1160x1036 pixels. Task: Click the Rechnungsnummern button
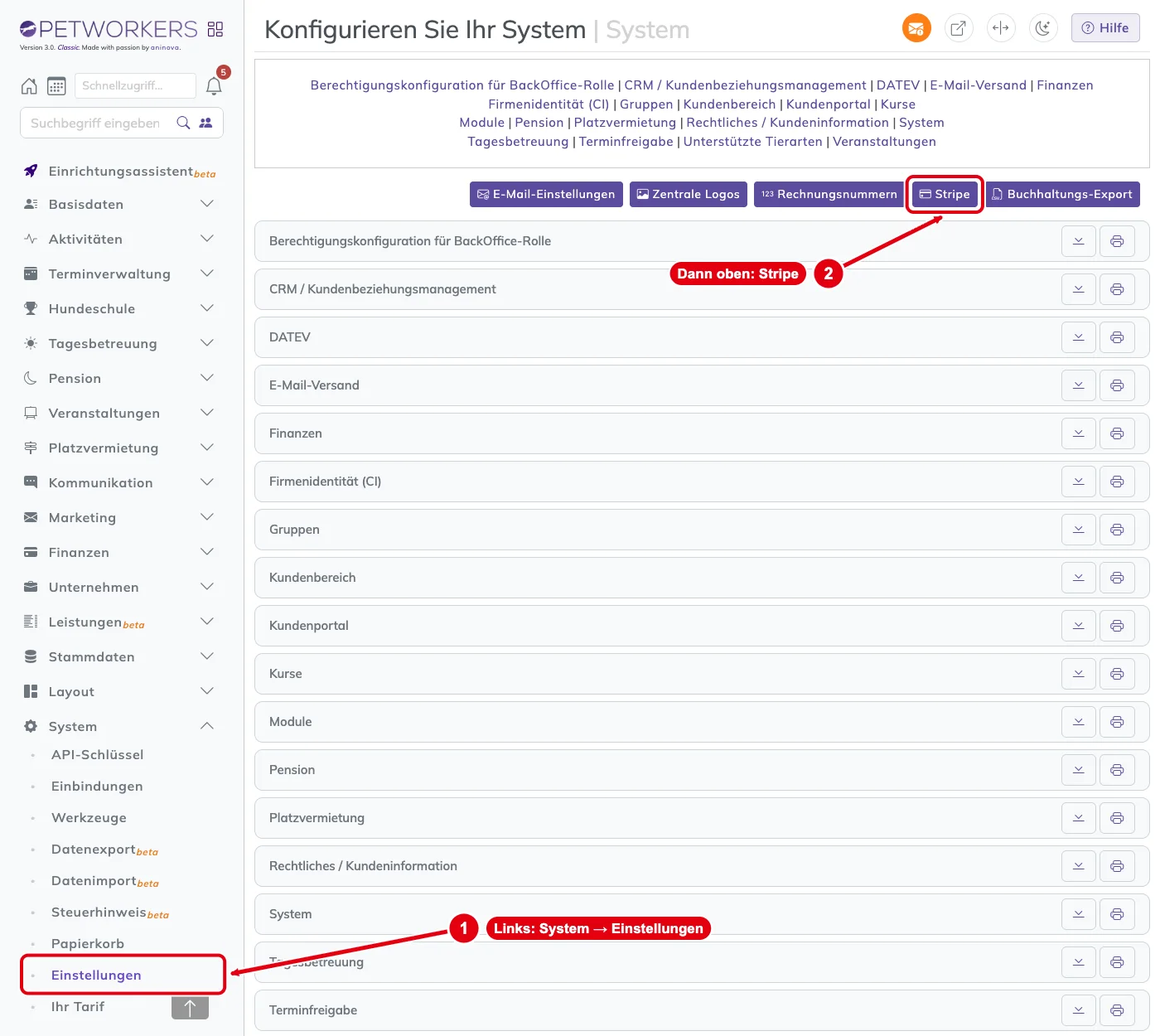pos(829,194)
